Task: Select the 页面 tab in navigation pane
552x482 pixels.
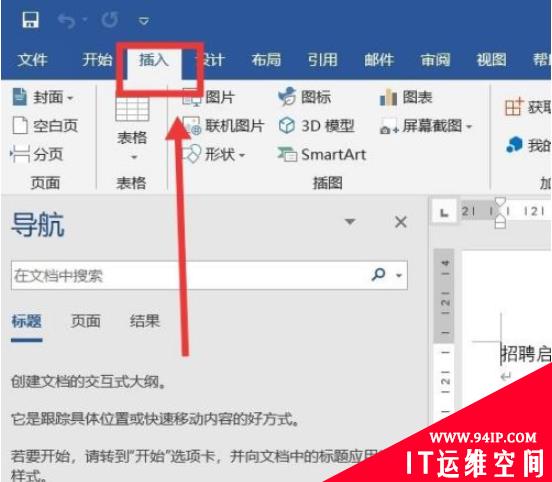Action: [x=86, y=321]
